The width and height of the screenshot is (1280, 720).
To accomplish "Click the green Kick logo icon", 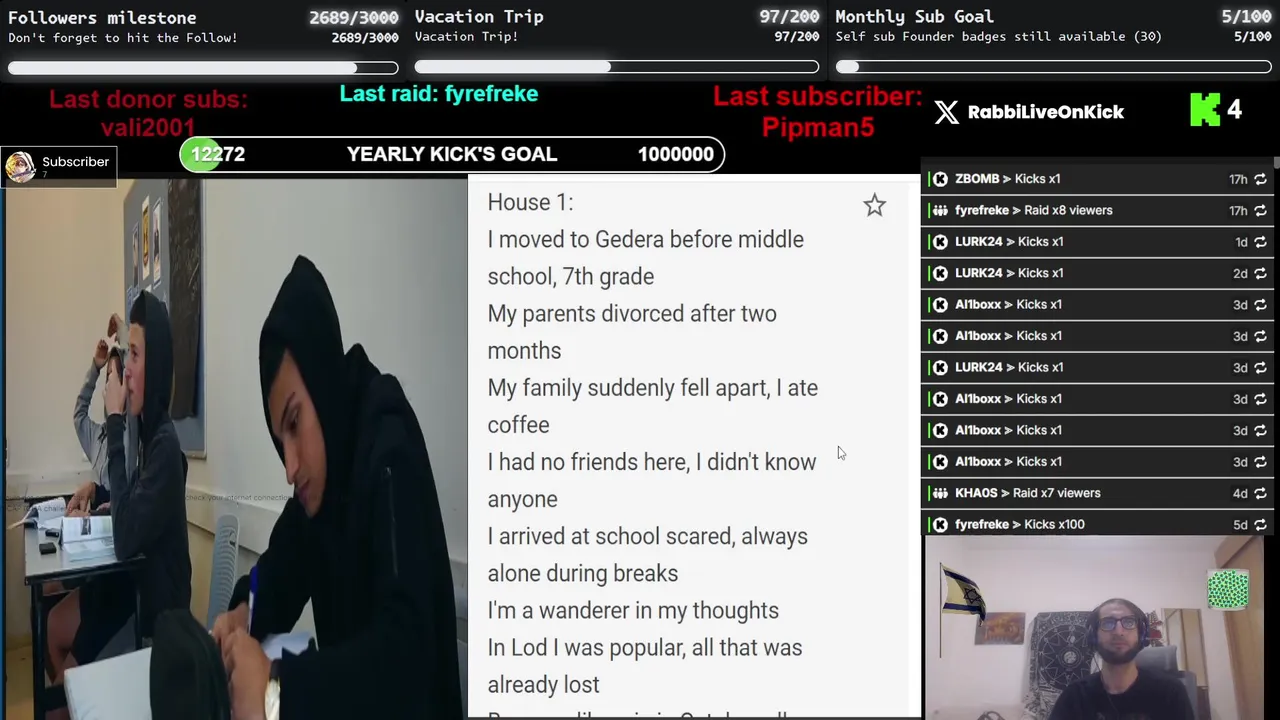I will point(1205,110).
